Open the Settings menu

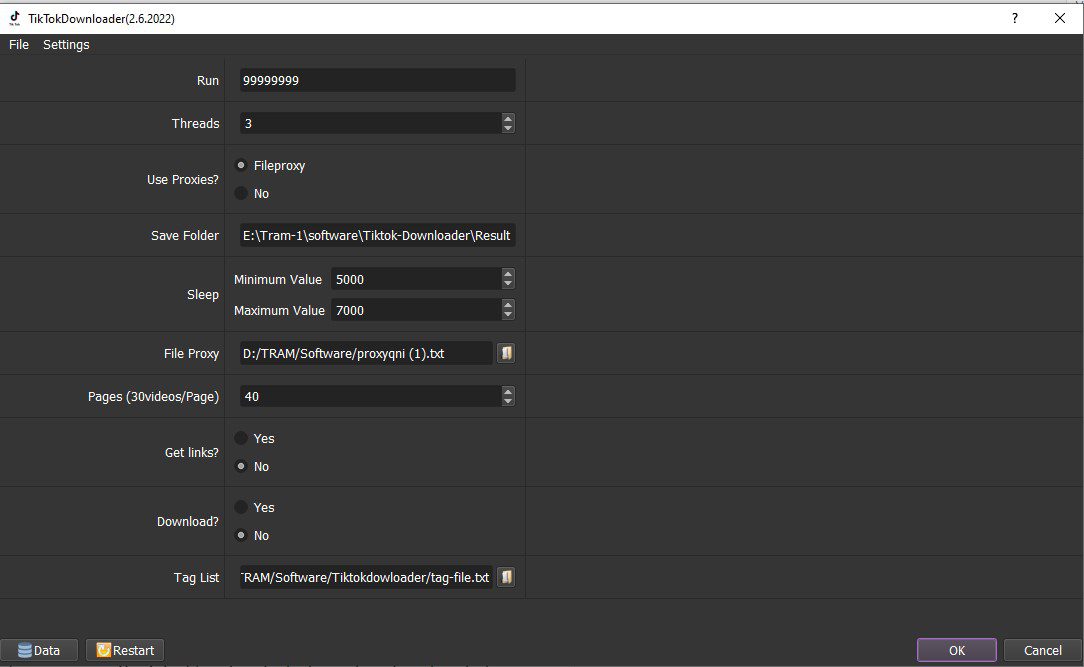coord(66,44)
